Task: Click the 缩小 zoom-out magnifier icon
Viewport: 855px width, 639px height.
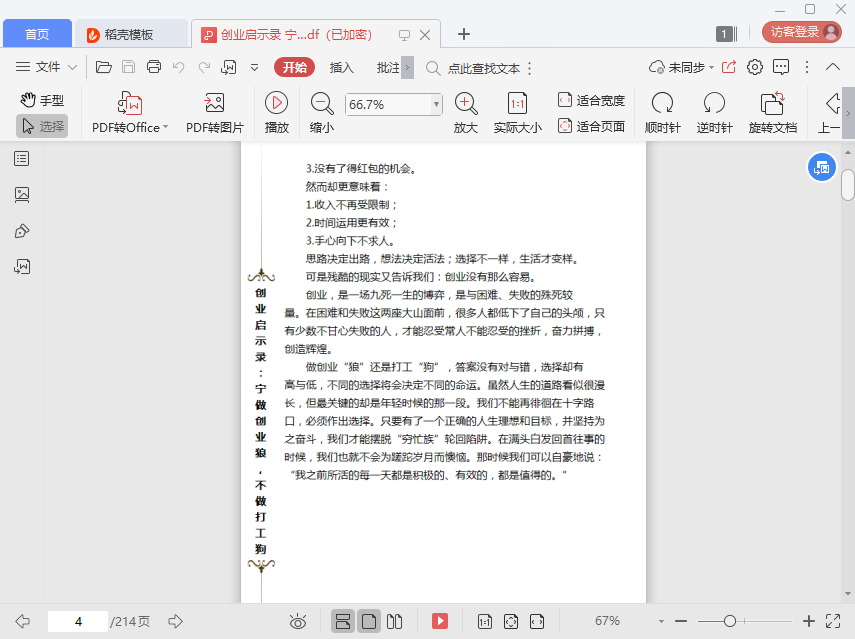Action: coord(322,103)
